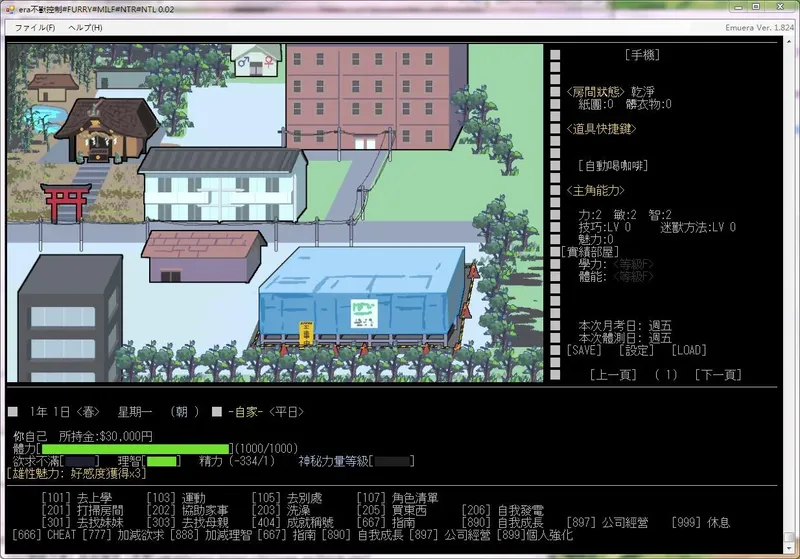Go to previous page with [上一頁]
Screen dimensions: 800x559
pos(613,375)
